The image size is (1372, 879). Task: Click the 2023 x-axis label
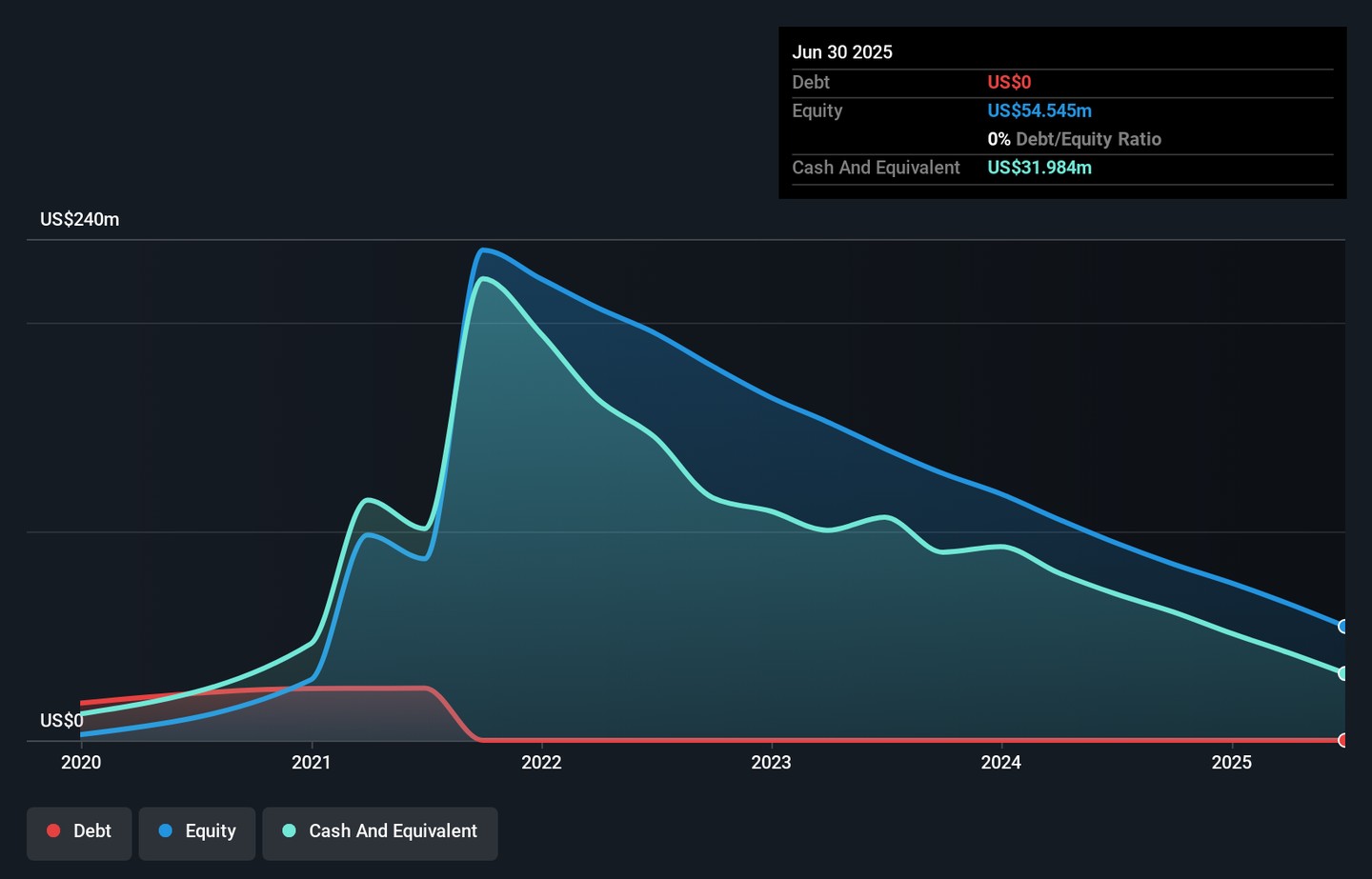click(771, 762)
